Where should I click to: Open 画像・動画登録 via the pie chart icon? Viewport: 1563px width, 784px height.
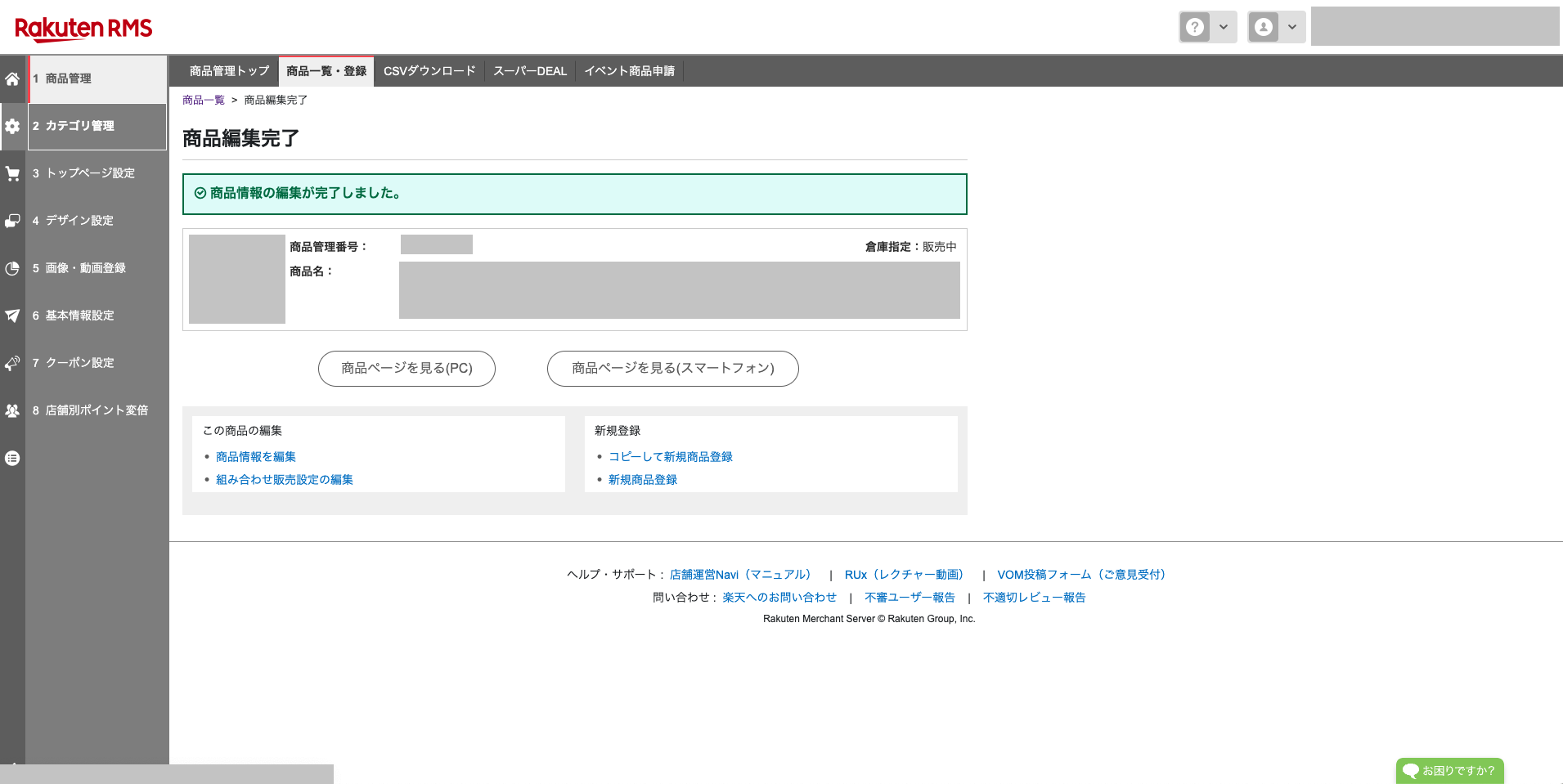[x=12, y=268]
